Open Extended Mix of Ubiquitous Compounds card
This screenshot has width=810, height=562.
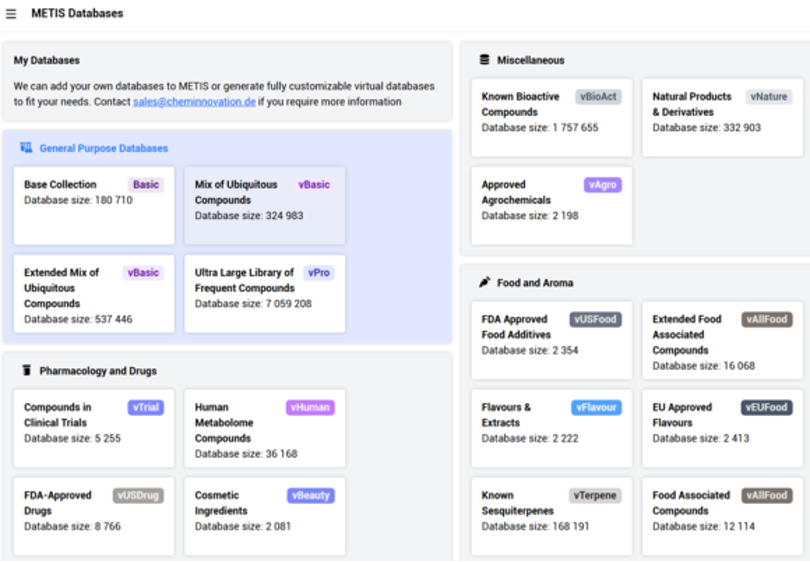coord(94,293)
